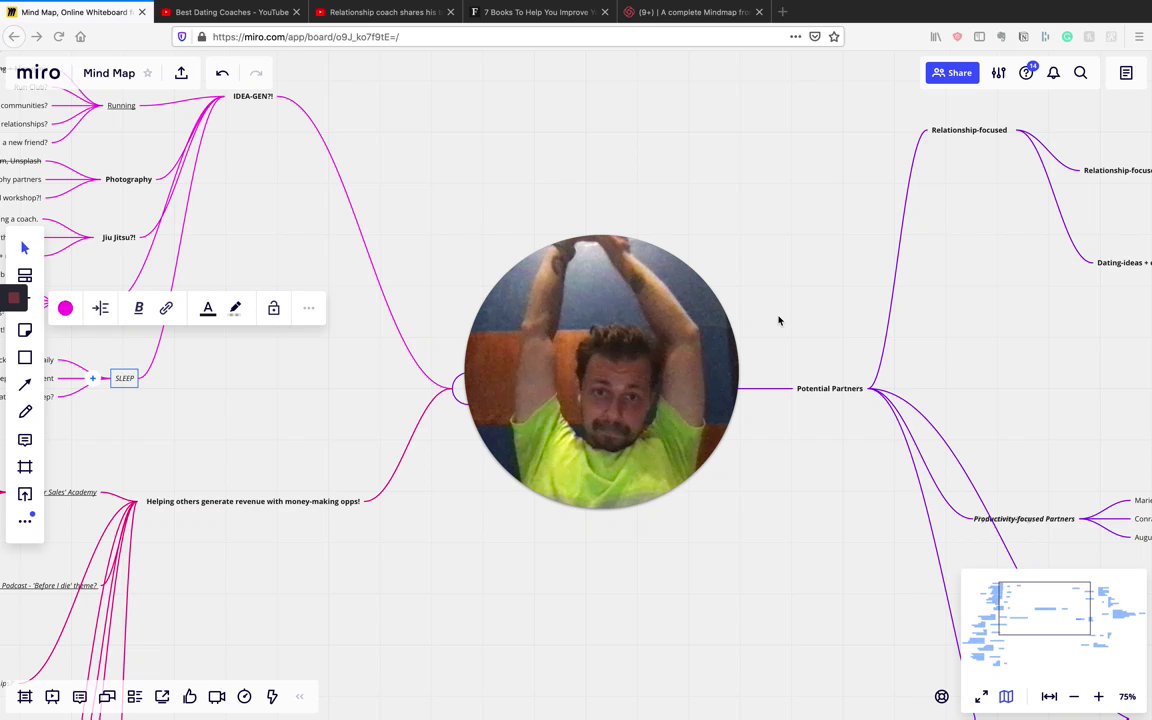The width and height of the screenshot is (1152, 720).
Task: Open frames panel in bottom toolbar
Action: point(25,696)
